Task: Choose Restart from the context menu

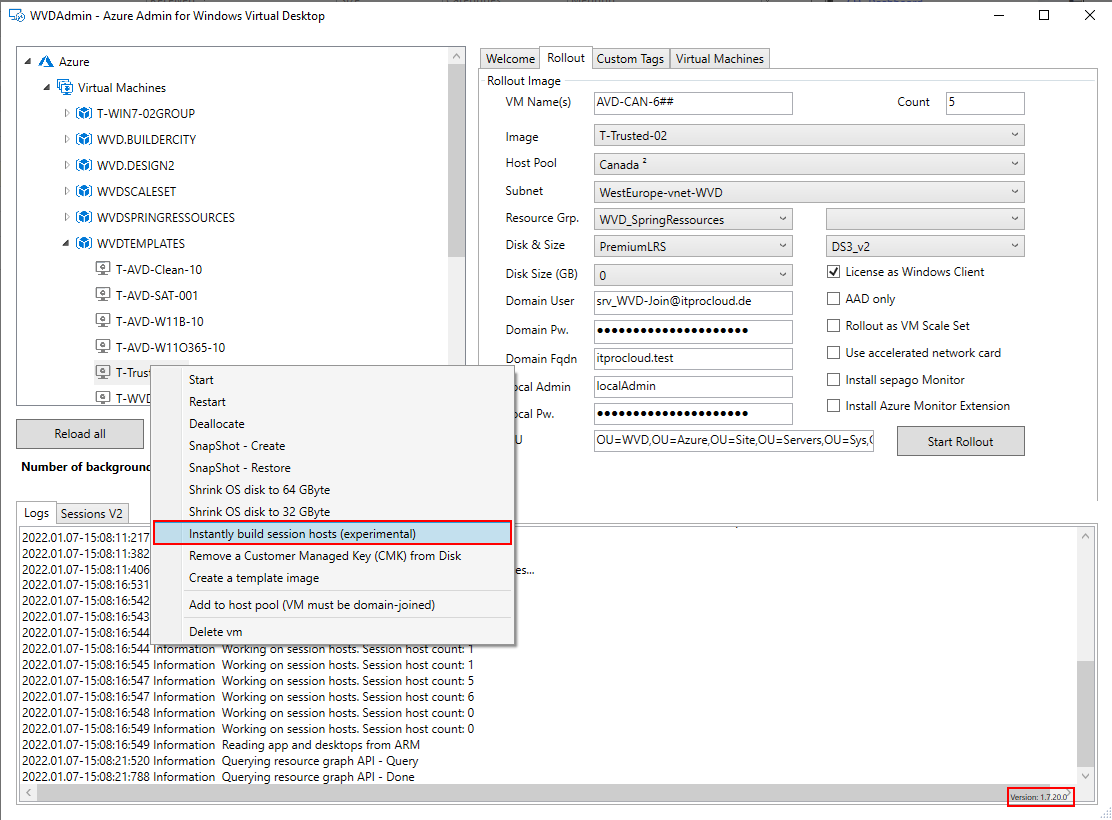Action: (x=332, y=401)
